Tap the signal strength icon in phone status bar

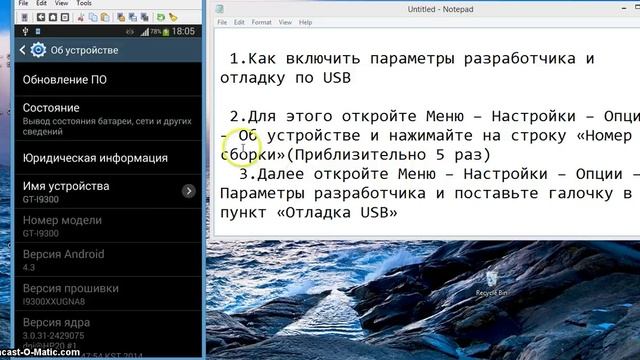[x=145, y=32]
